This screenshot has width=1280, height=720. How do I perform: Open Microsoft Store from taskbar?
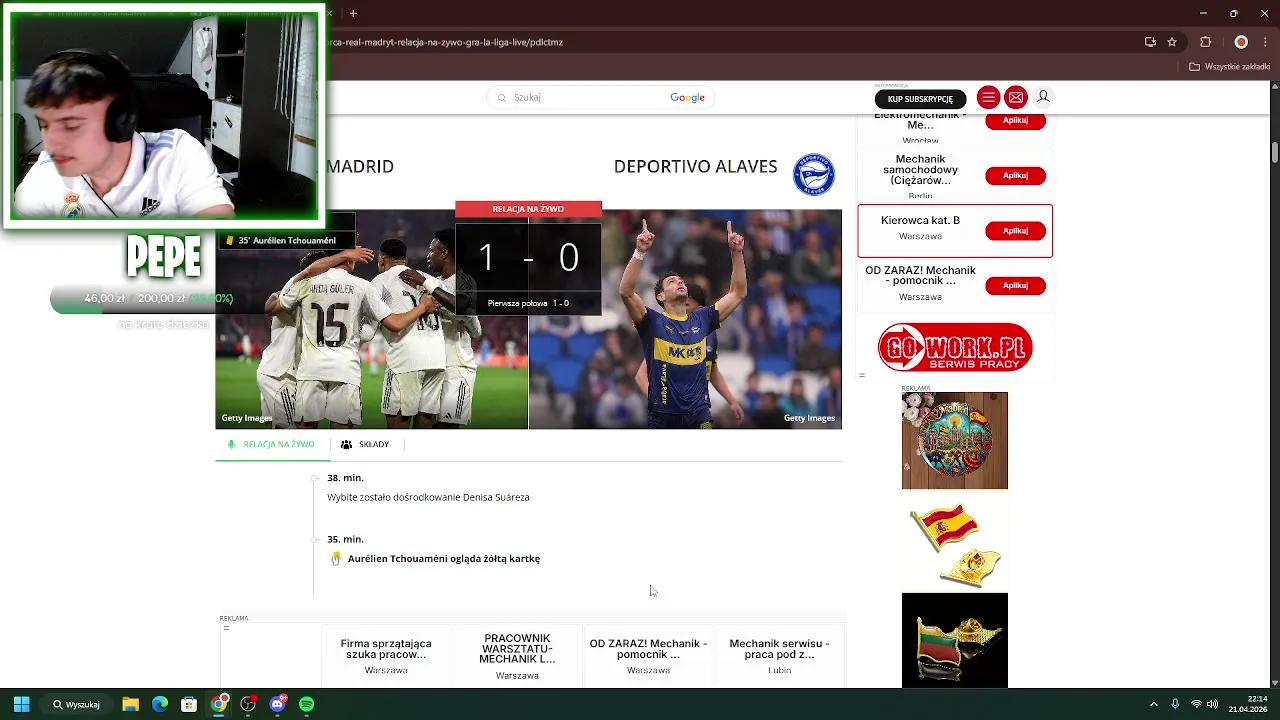[189, 704]
